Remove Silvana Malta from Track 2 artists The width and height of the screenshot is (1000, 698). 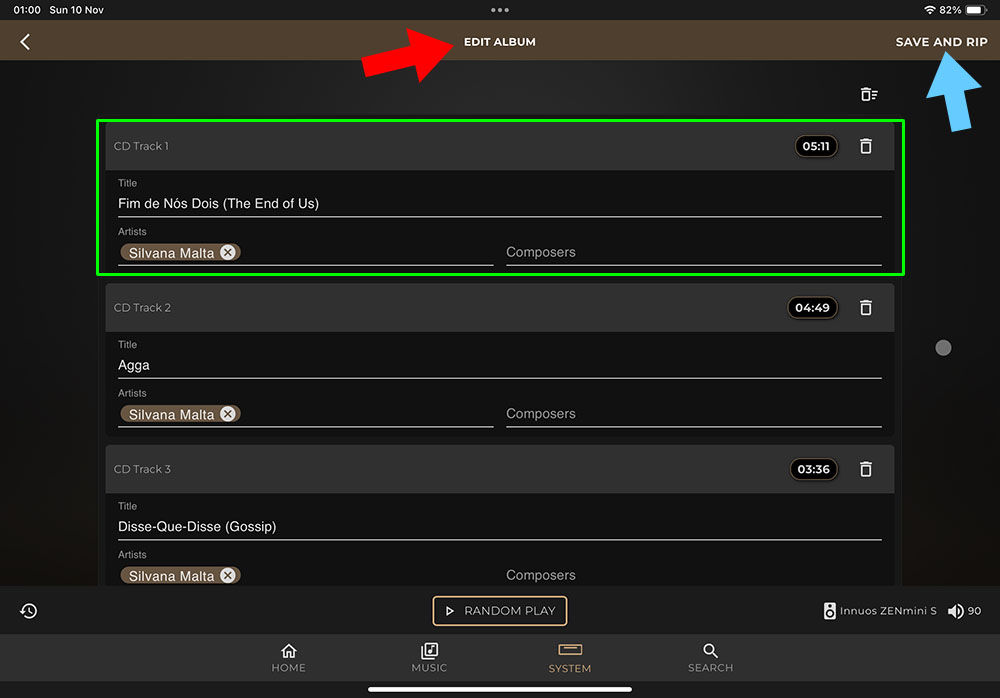[x=228, y=414]
